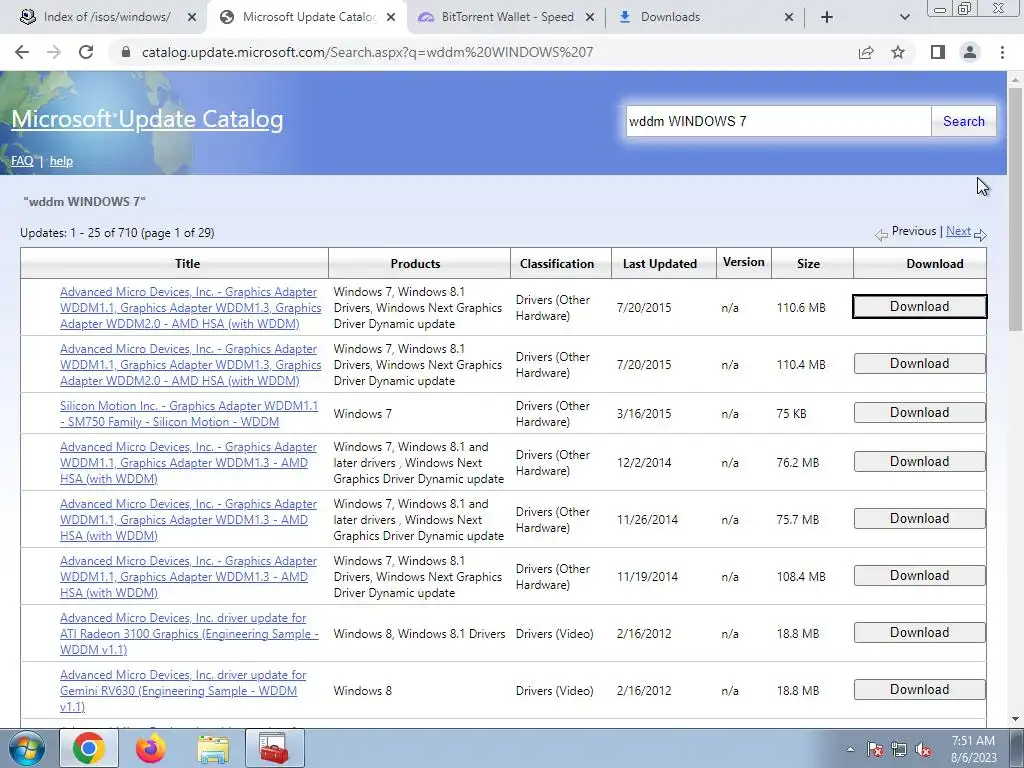The height and width of the screenshot is (768, 1024).
Task: Click the next page arrow icon
Action: [980, 234]
